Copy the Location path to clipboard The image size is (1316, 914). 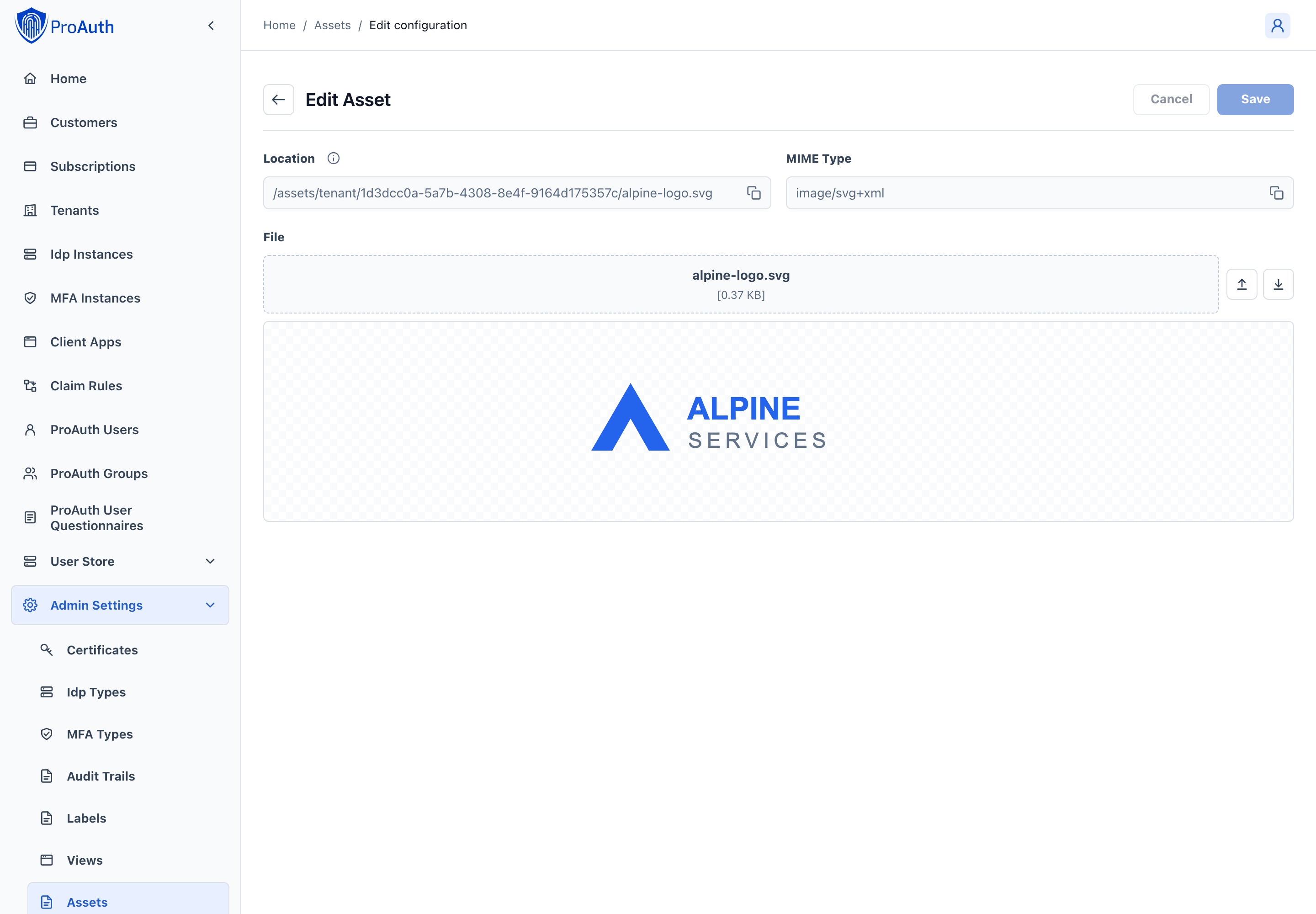tap(754, 193)
